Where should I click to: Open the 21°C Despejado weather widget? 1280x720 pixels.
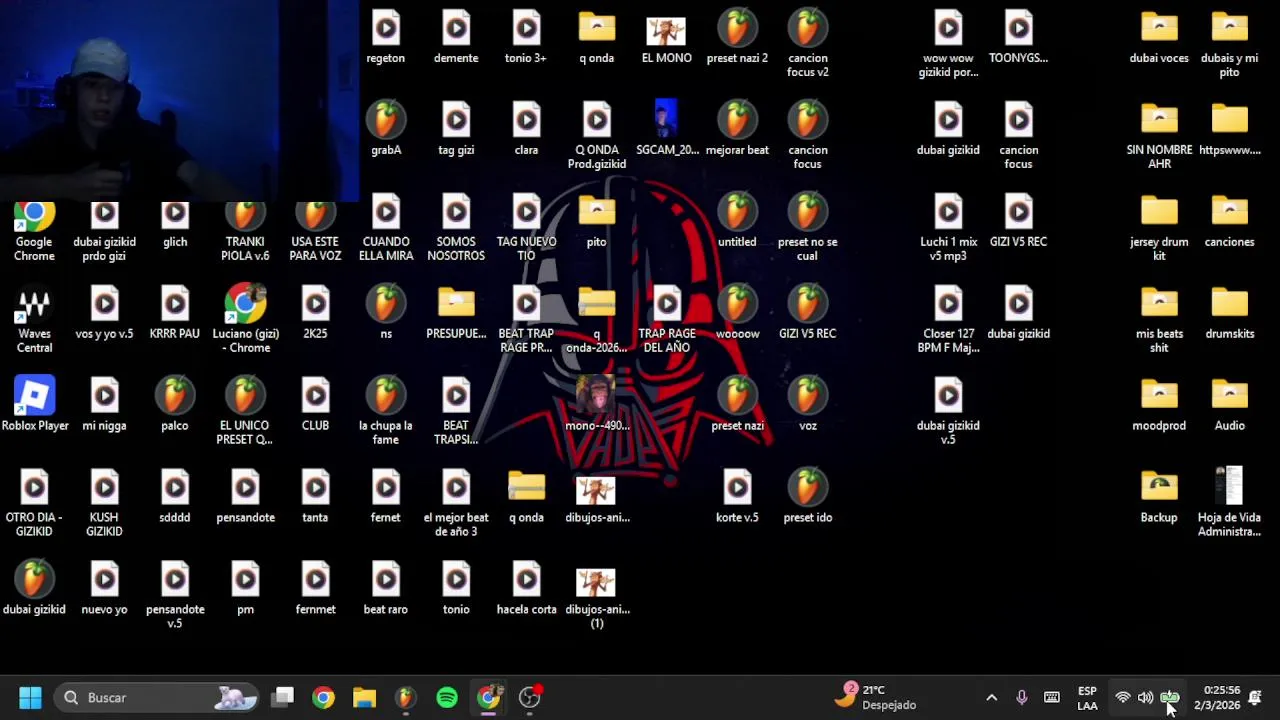point(875,697)
